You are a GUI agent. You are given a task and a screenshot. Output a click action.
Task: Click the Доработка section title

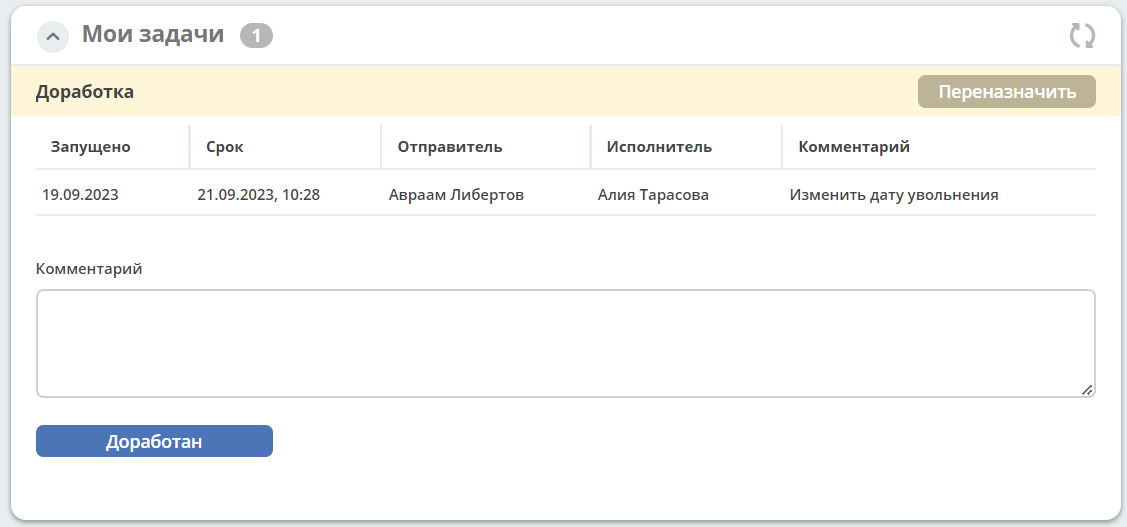(x=85, y=92)
